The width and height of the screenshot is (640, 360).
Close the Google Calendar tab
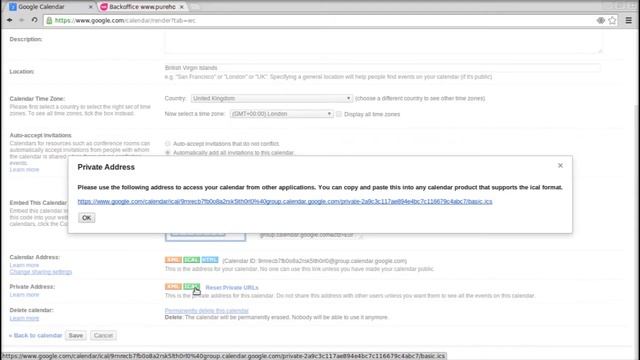(x=91, y=7)
